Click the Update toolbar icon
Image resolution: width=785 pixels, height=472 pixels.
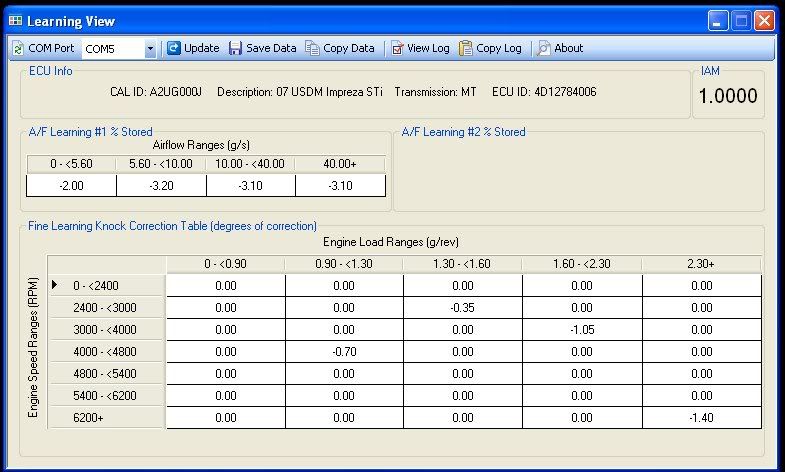pos(174,48)
